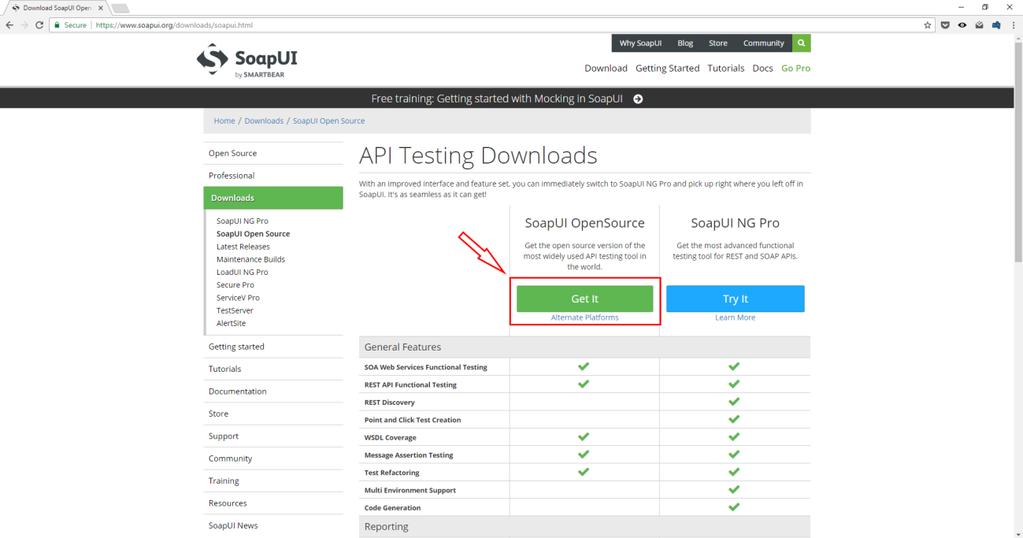Open the Alternate Platforms link

click(x=585, y=318)
